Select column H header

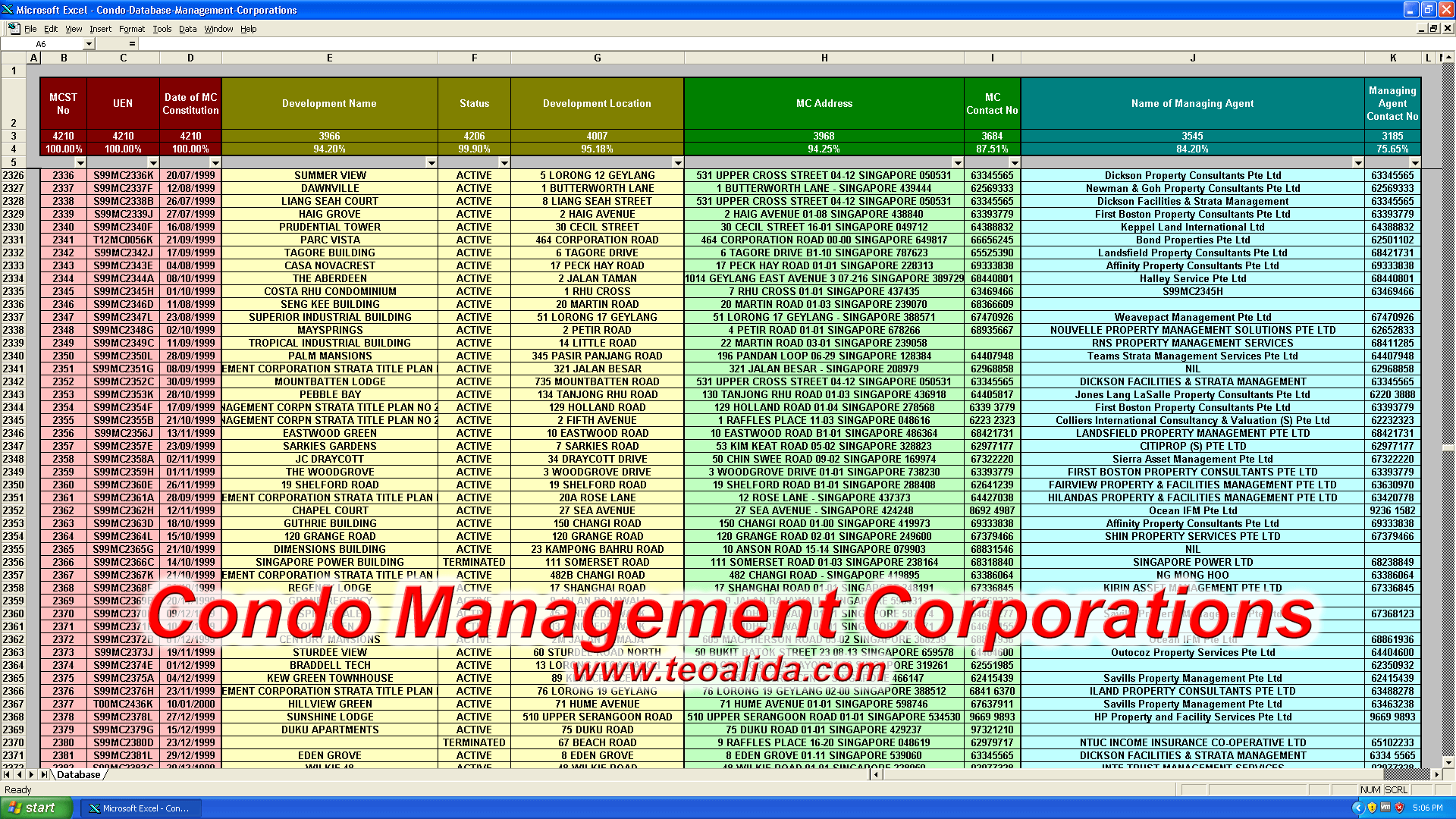pyautogui.click(x=824, y=58)
